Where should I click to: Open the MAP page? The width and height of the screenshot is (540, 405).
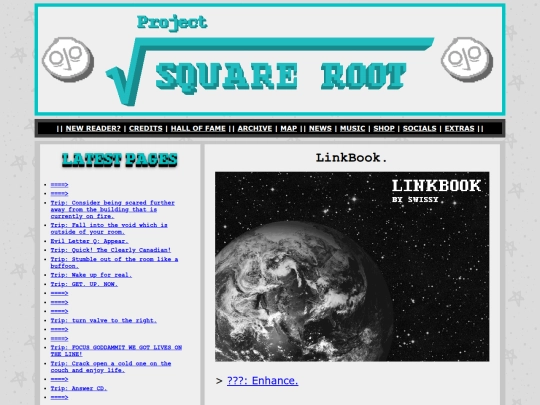tap(289, 128)
